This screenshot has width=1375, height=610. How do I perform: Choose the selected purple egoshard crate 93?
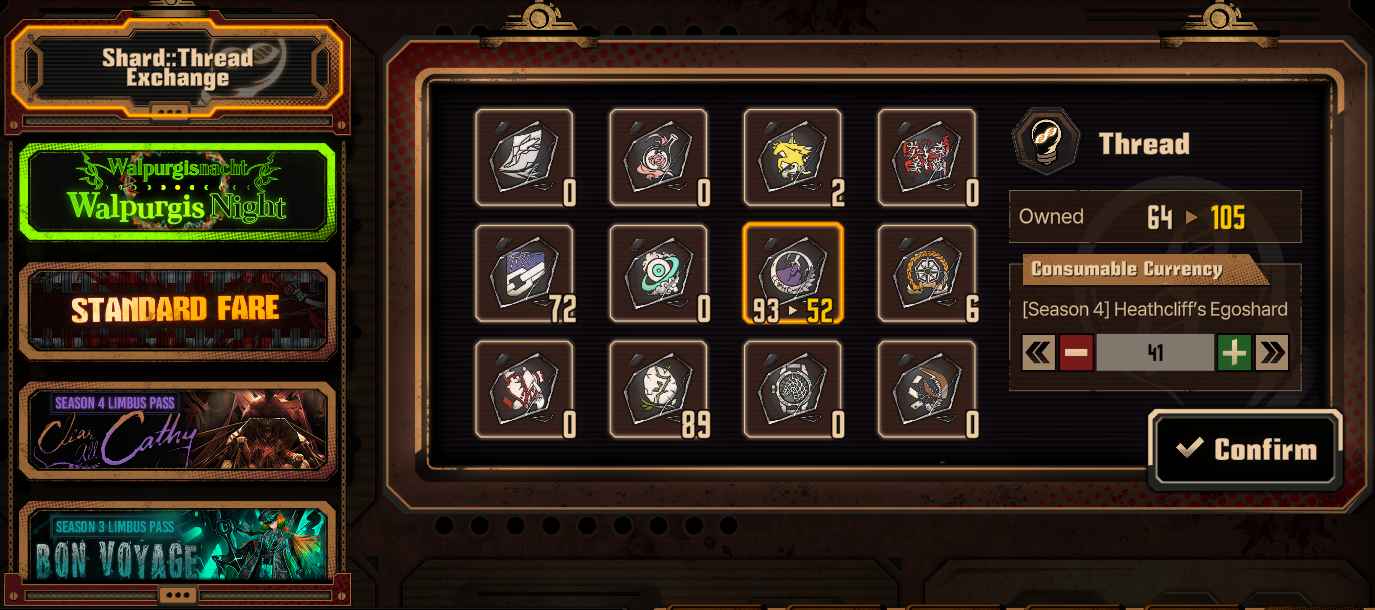[792, 273]
